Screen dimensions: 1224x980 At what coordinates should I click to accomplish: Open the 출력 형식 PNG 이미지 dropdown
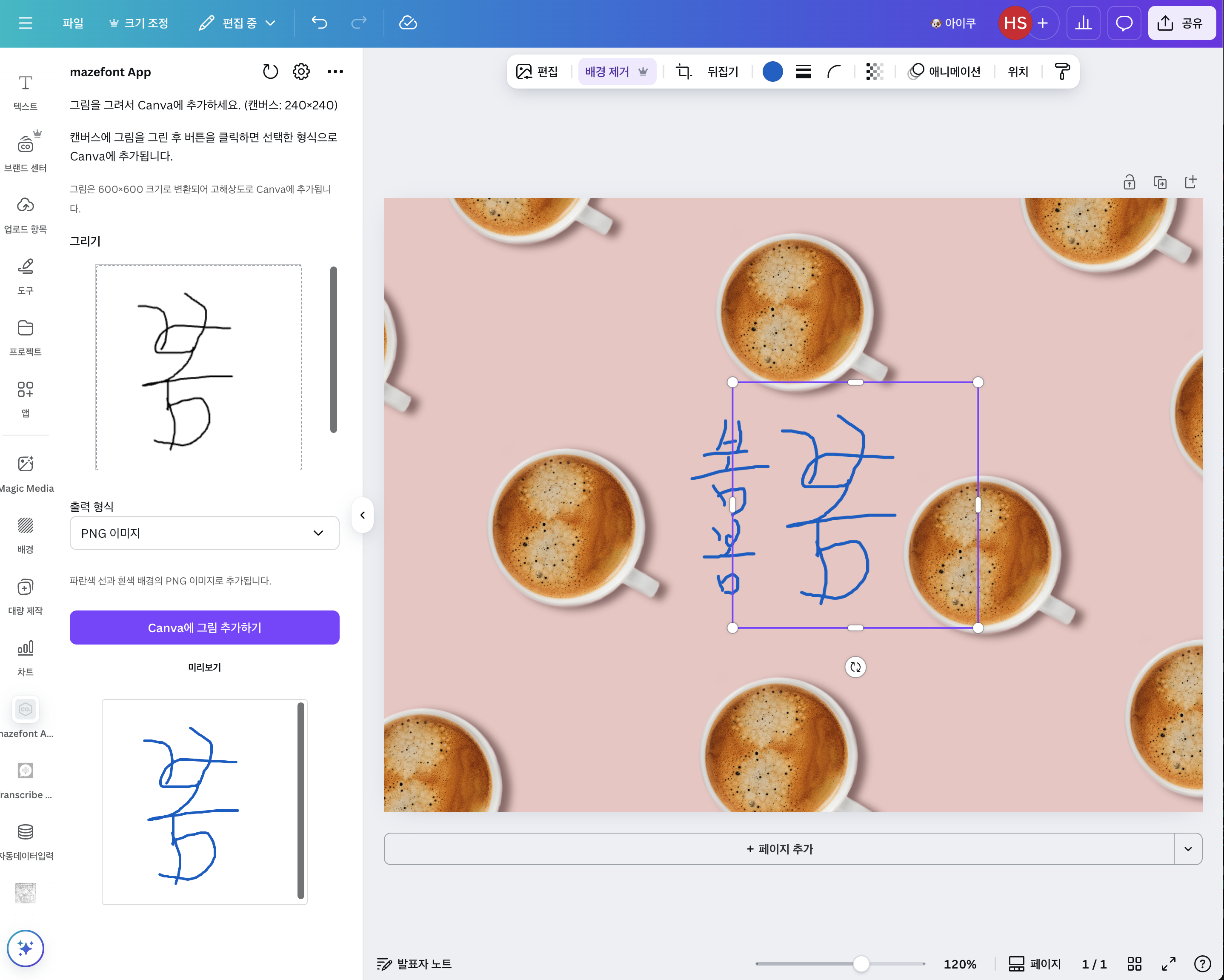[204, 533]
